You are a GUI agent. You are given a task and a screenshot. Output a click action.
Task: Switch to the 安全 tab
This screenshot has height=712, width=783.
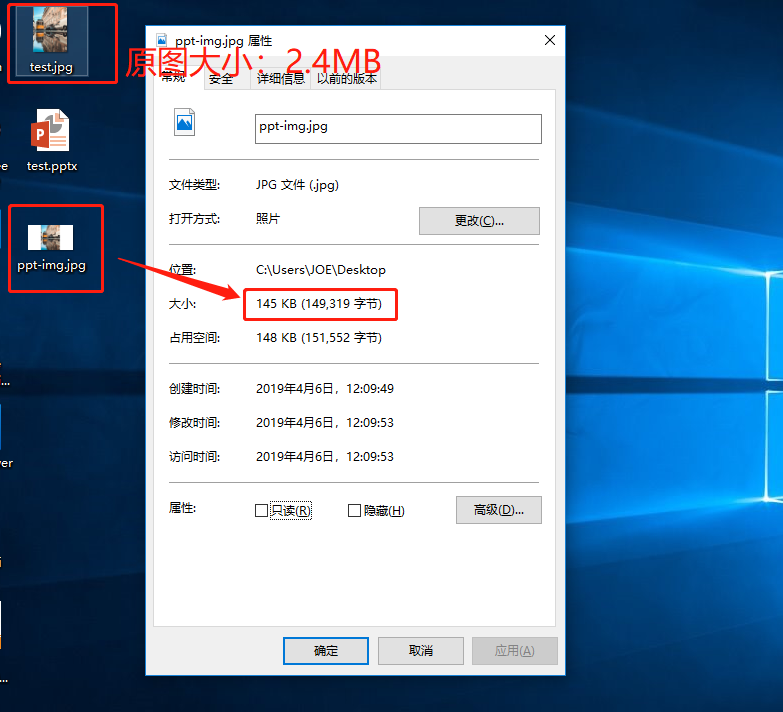pyautogui.click(x=221, y=79)
